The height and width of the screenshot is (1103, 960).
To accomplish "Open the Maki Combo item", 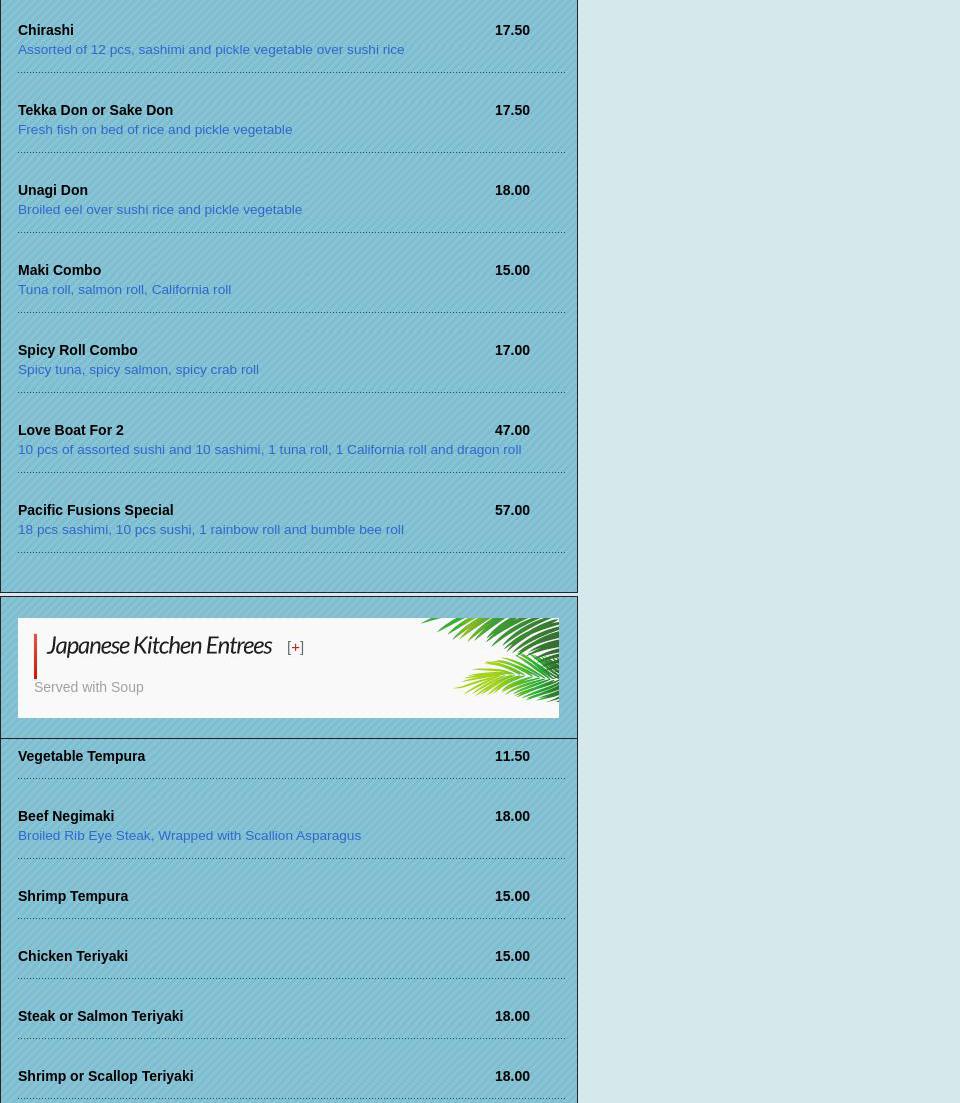I will click(x=59, y=270).
